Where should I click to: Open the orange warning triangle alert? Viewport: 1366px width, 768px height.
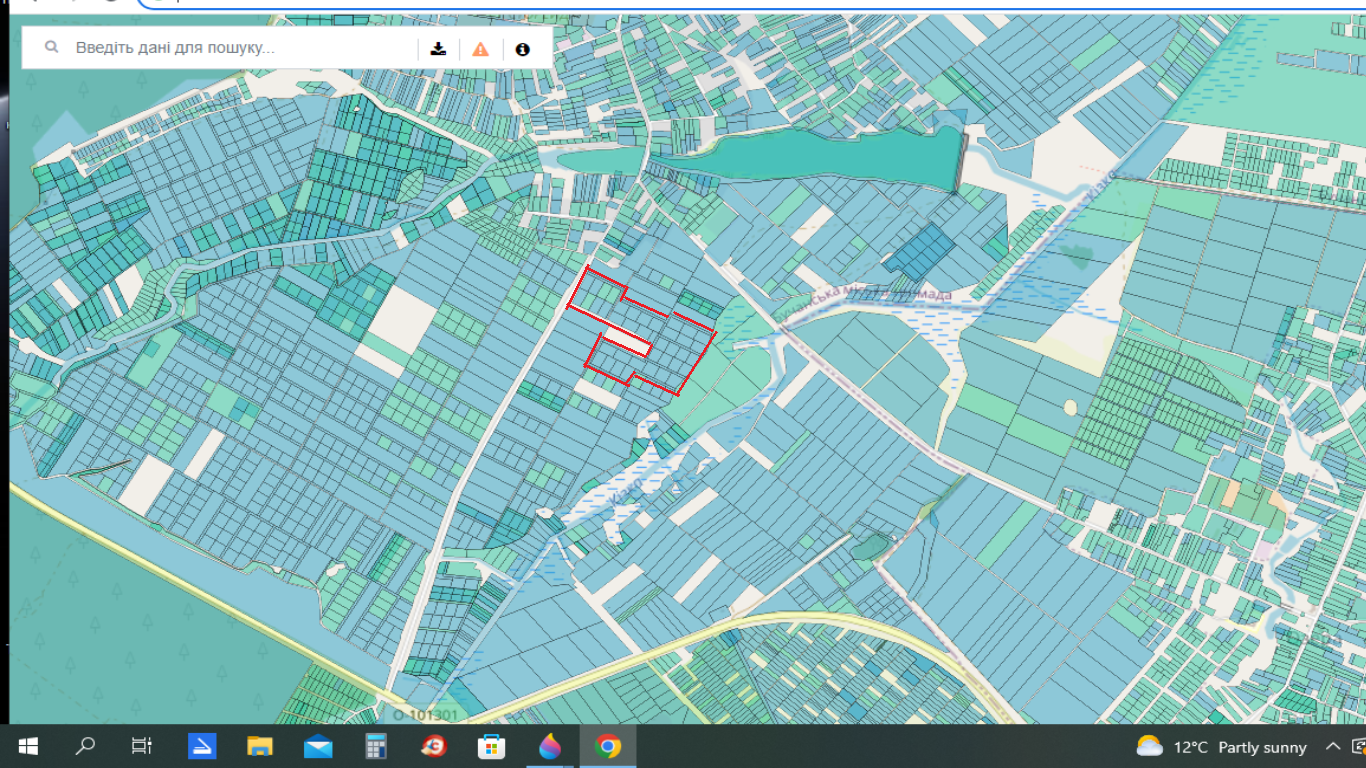[x=481, y=48]
